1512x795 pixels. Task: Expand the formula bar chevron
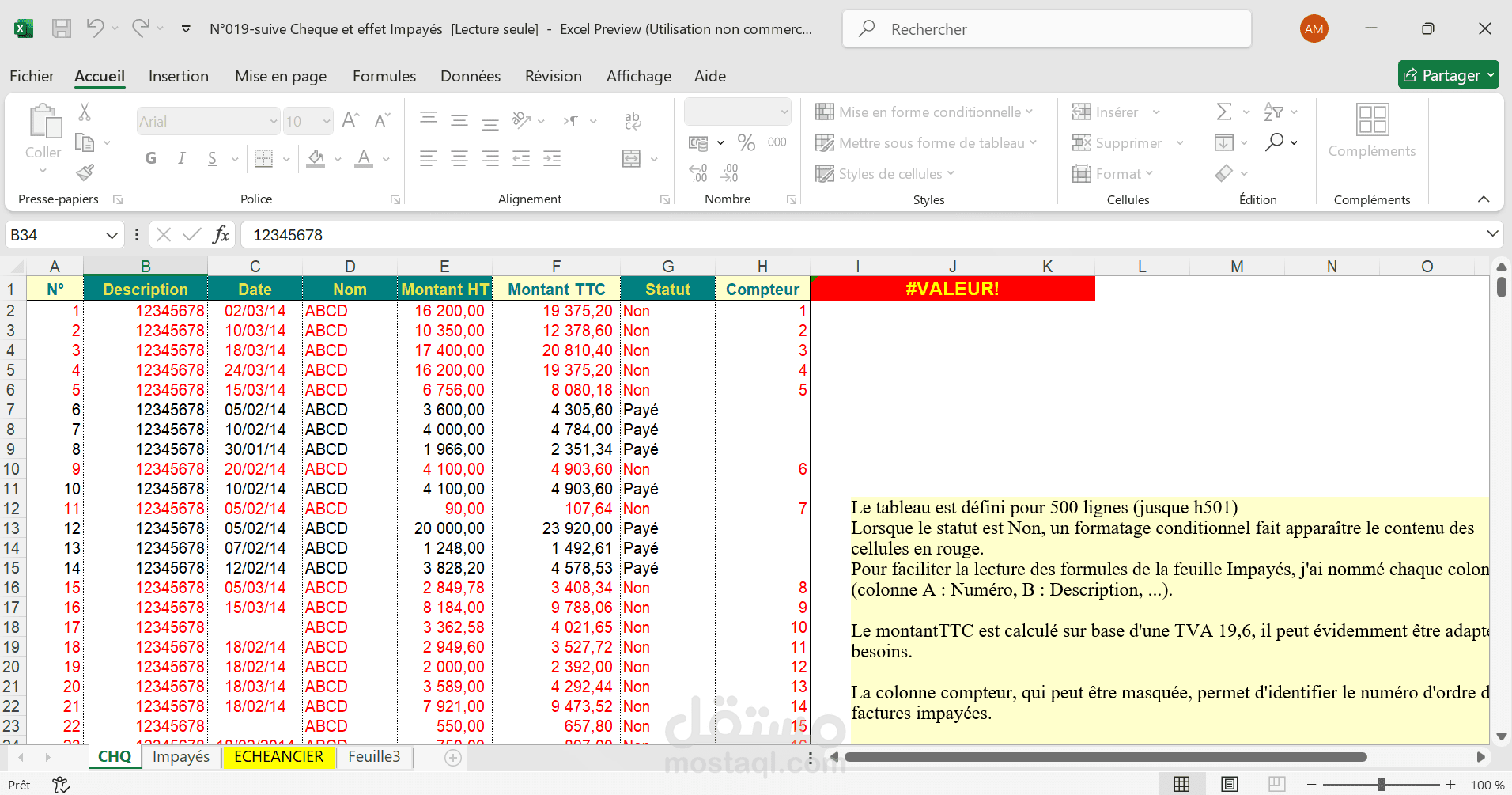coord(1491,233)
